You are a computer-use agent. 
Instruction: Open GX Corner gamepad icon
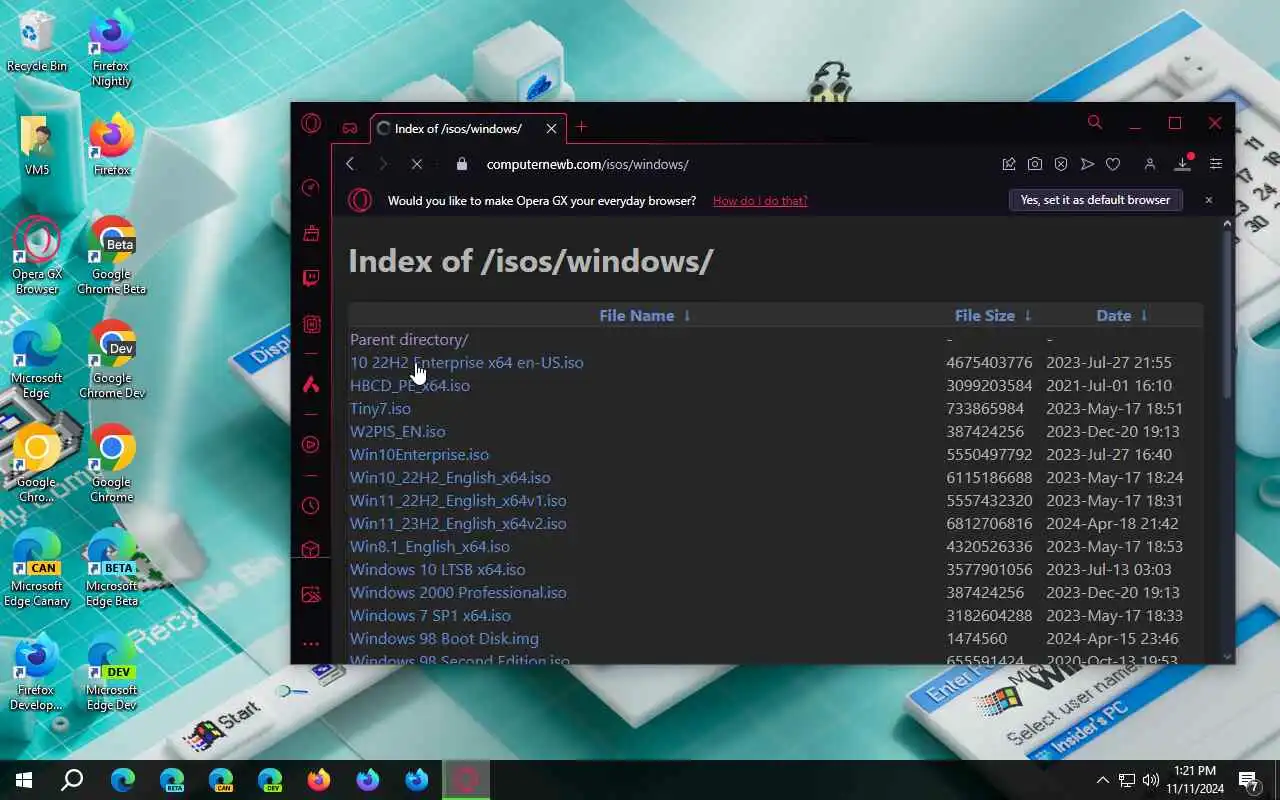click(350, 128)
